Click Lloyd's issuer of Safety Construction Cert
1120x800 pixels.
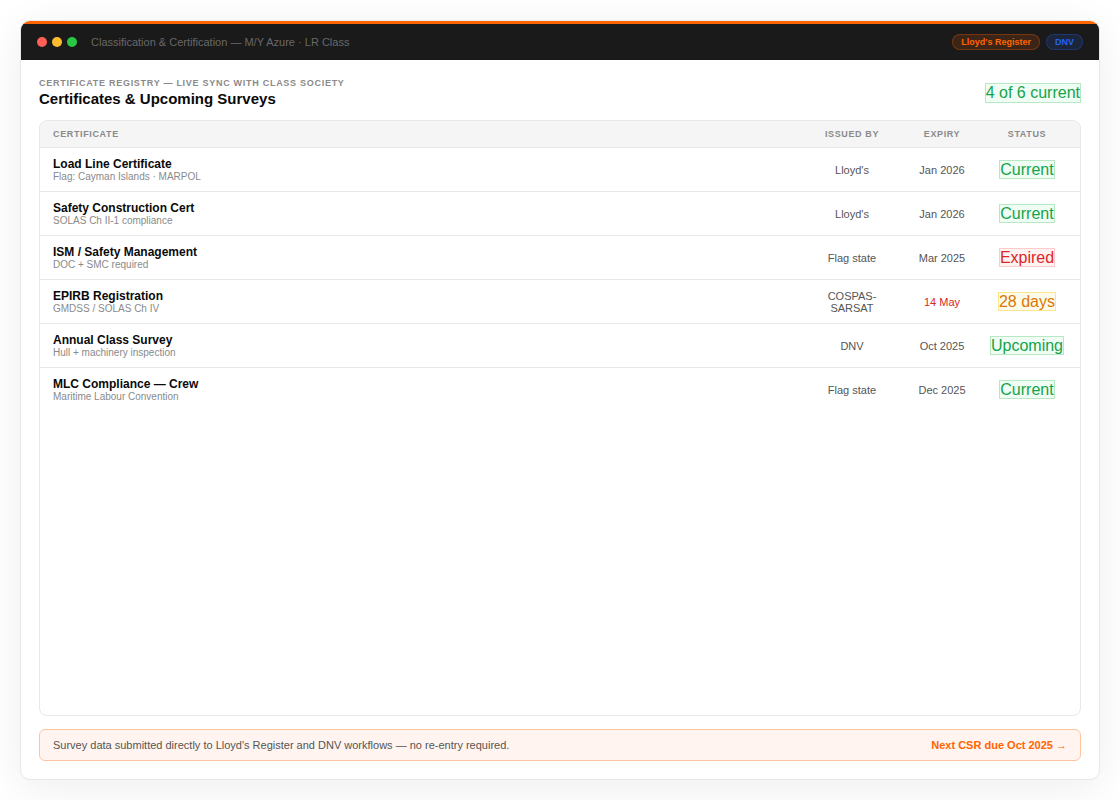click(851, 214)
